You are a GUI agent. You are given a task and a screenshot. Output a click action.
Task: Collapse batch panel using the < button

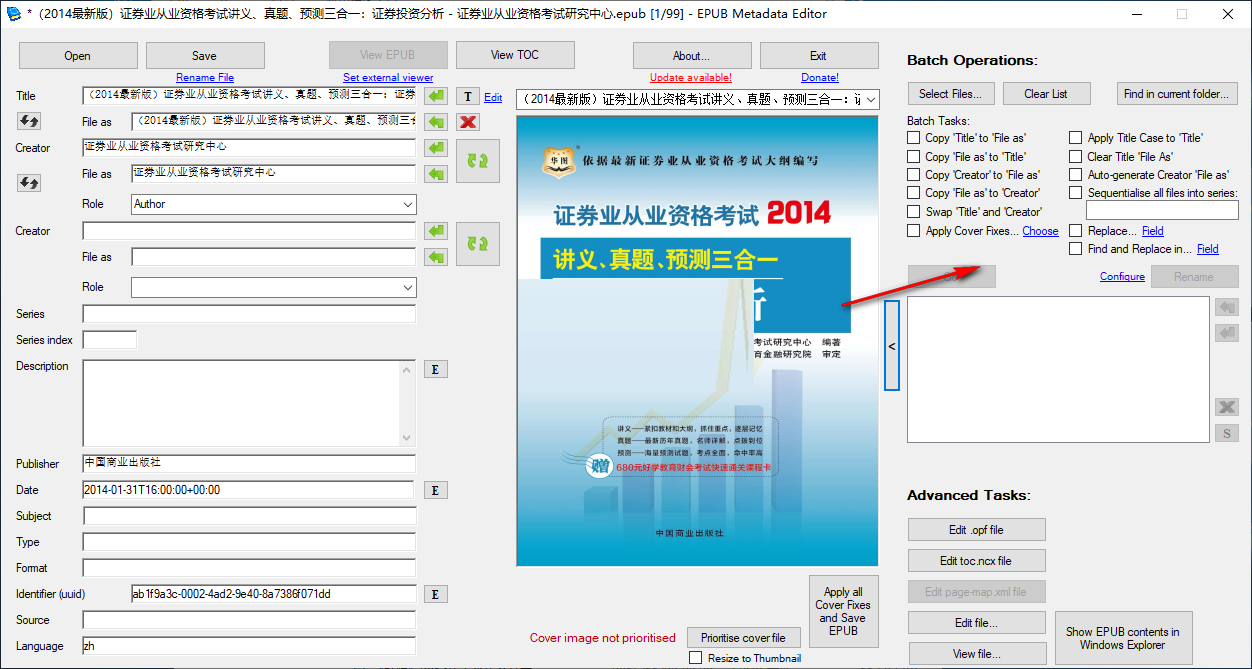coord(892,346)
